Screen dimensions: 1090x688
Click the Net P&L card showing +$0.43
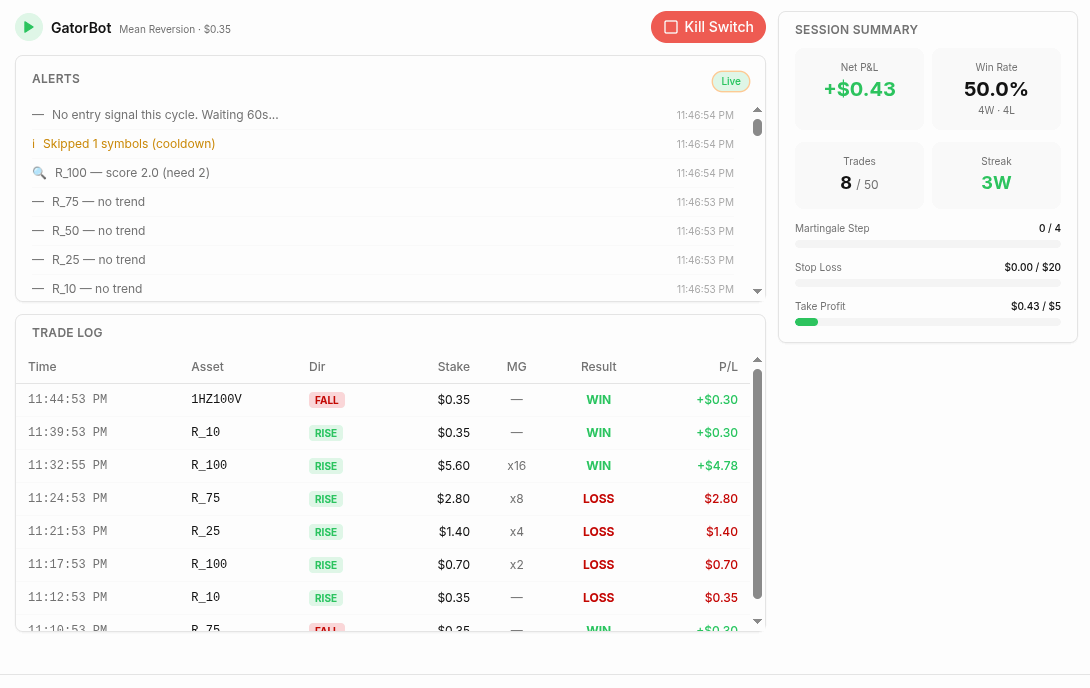click(x=859, y=89)
